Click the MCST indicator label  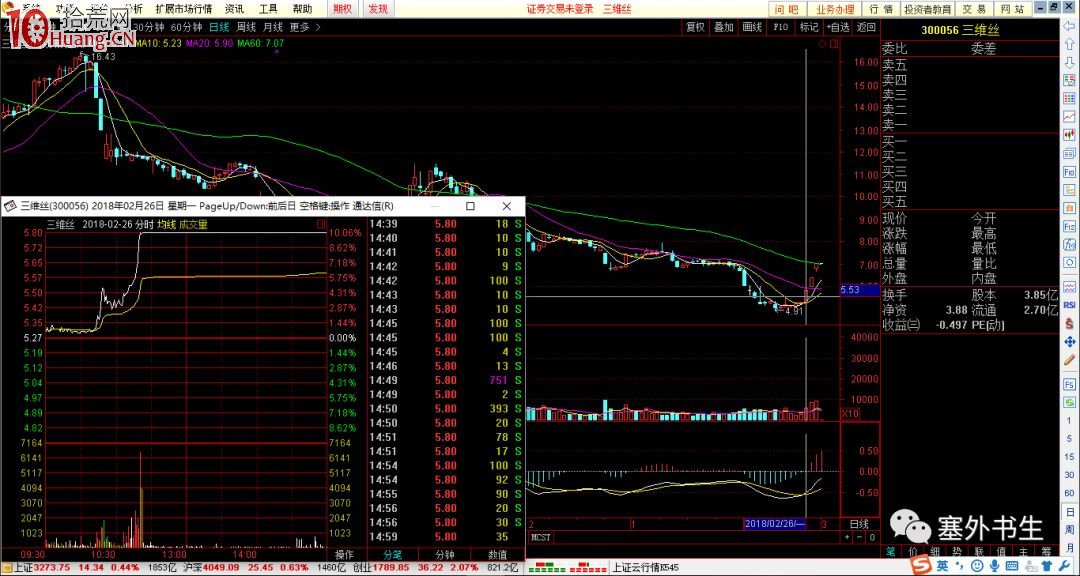[539, 537]
